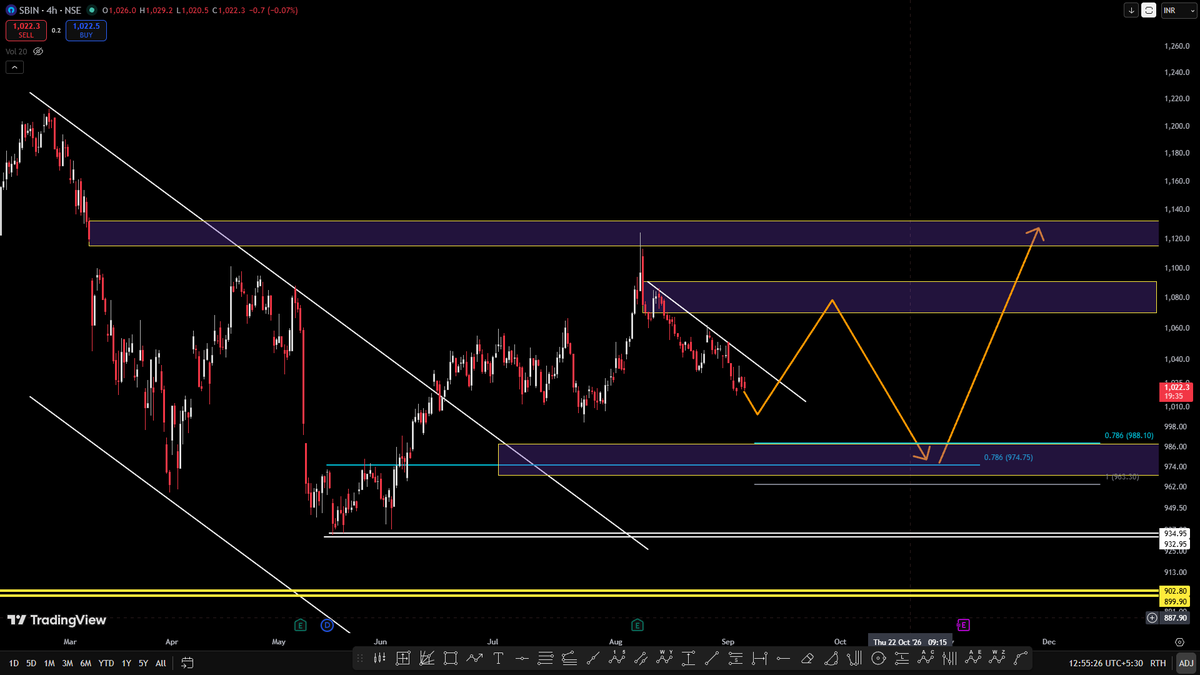Click the TradingView logo
The height and width of the screenshot is (675, 1200).
coord(54,619)
